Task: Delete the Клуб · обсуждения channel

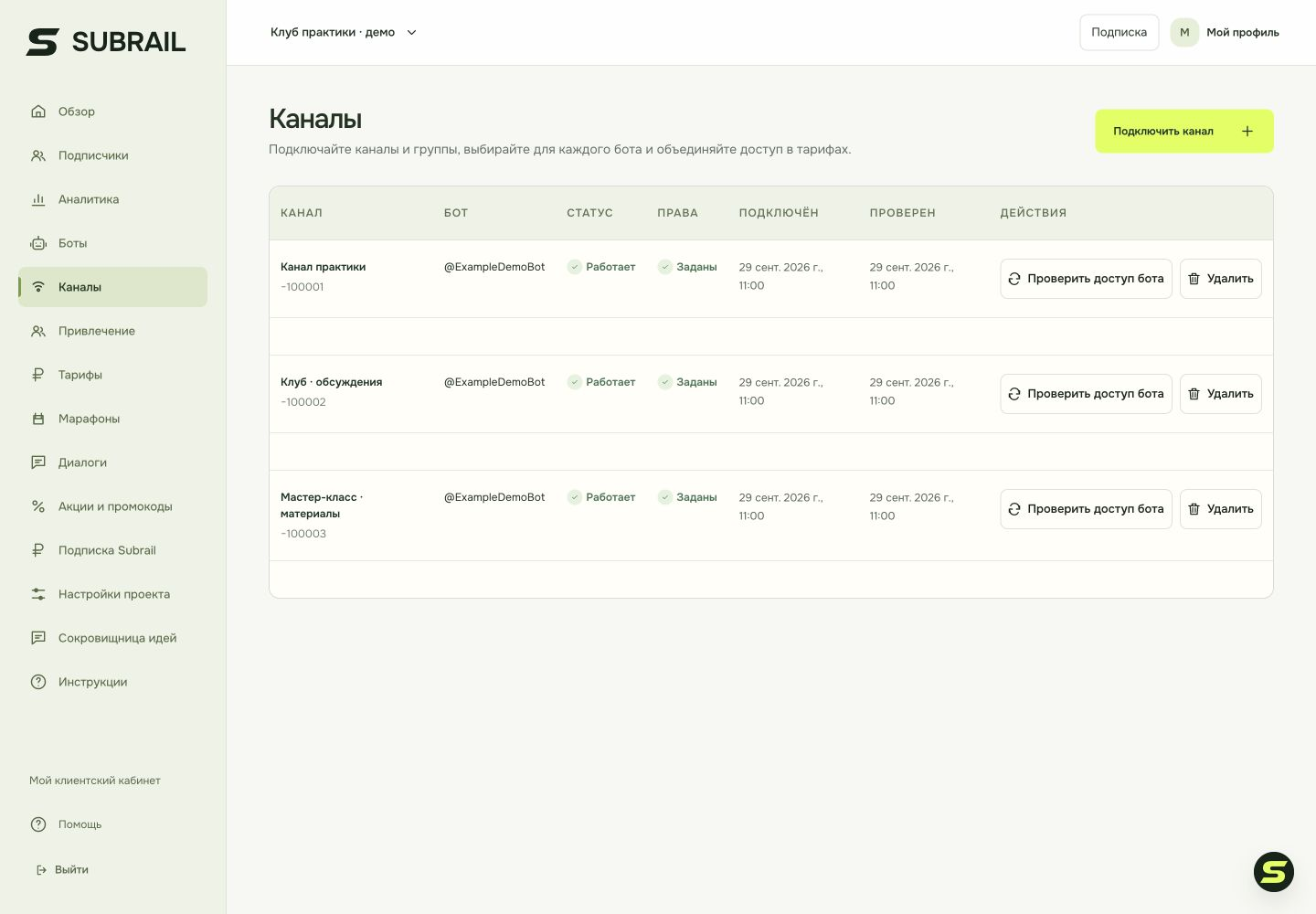Action: click(x=1221, y=394)
